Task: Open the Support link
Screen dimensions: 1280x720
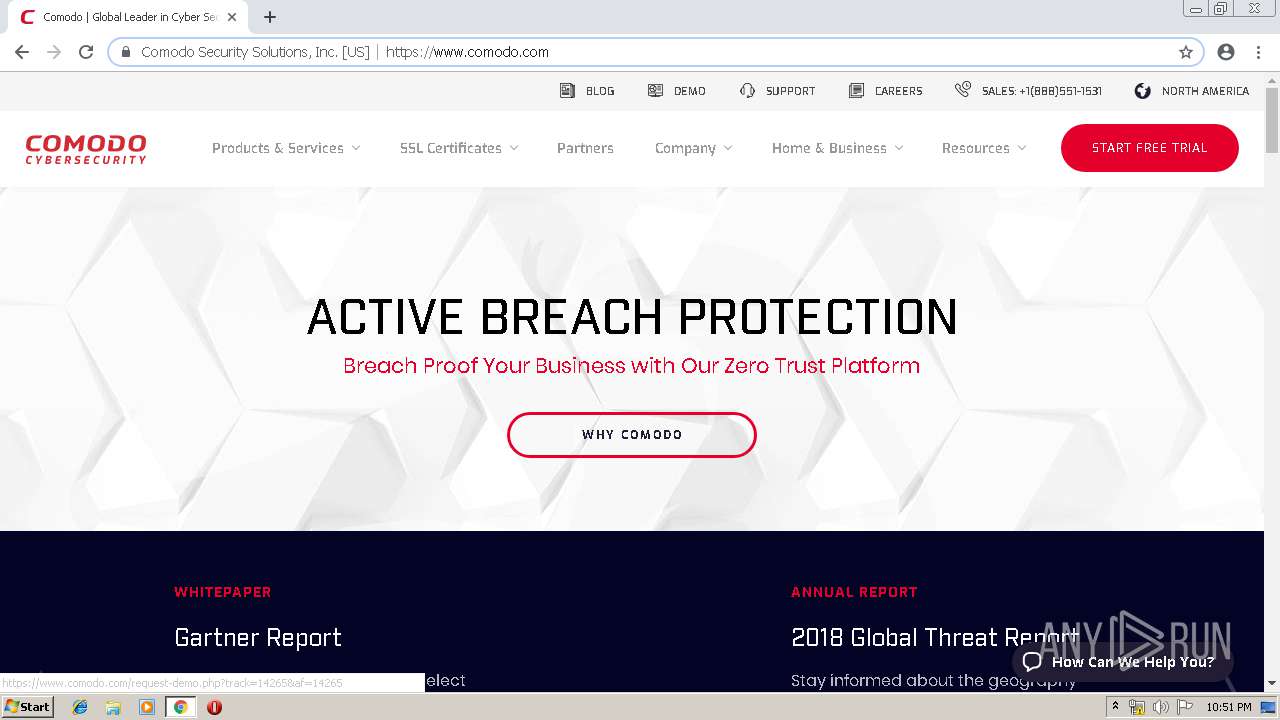Action: tap(791, 91)
